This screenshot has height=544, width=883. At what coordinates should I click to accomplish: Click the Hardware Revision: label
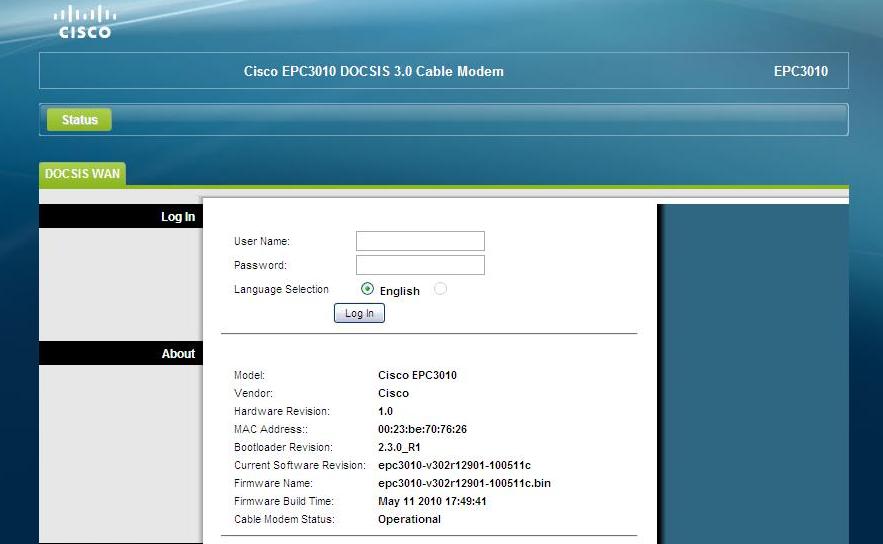(x=282, y=411)
